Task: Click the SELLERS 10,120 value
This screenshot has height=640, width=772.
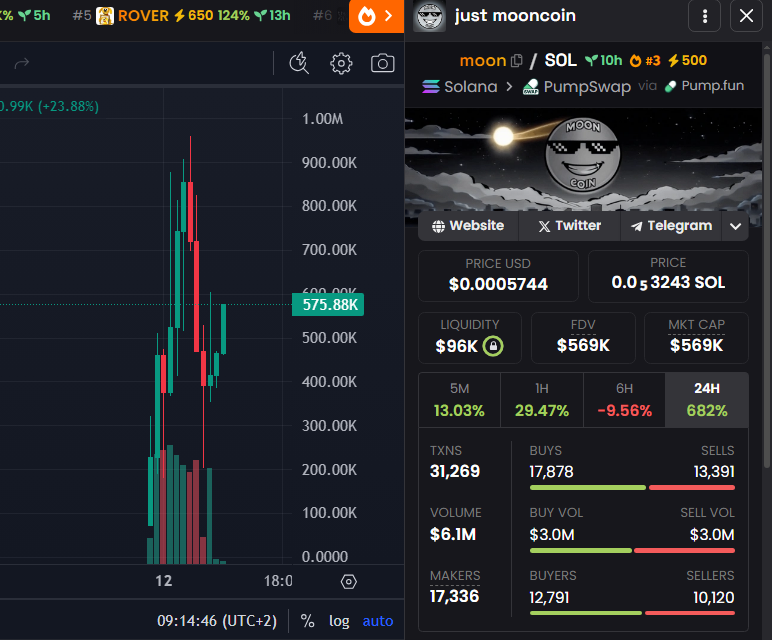Action: 713,598
